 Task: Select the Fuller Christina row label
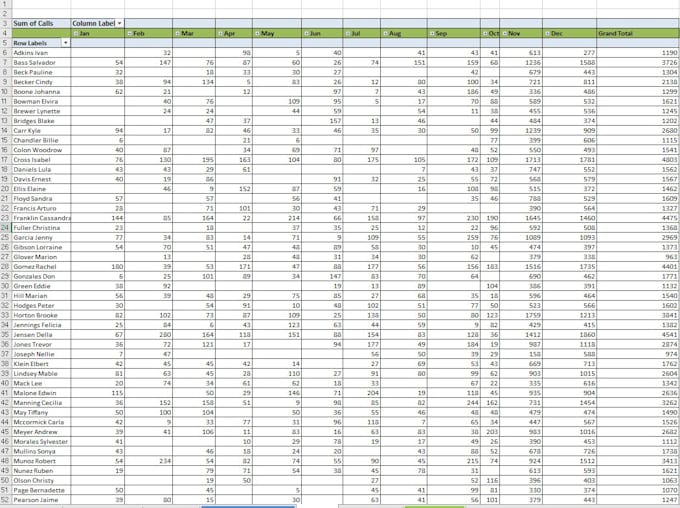tap(41, 227)
